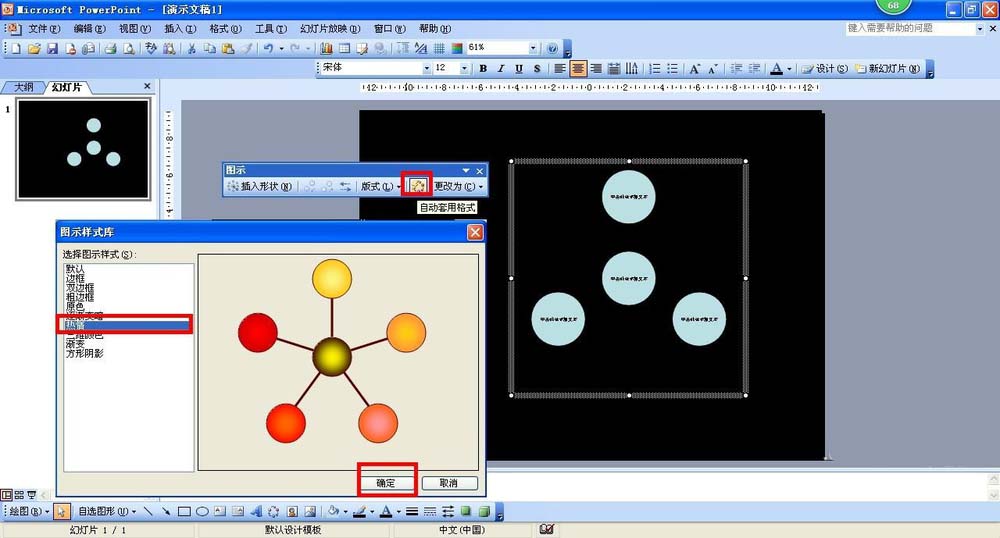Toggle center alignment button
1000x538 pixels.
coord(578,68)
